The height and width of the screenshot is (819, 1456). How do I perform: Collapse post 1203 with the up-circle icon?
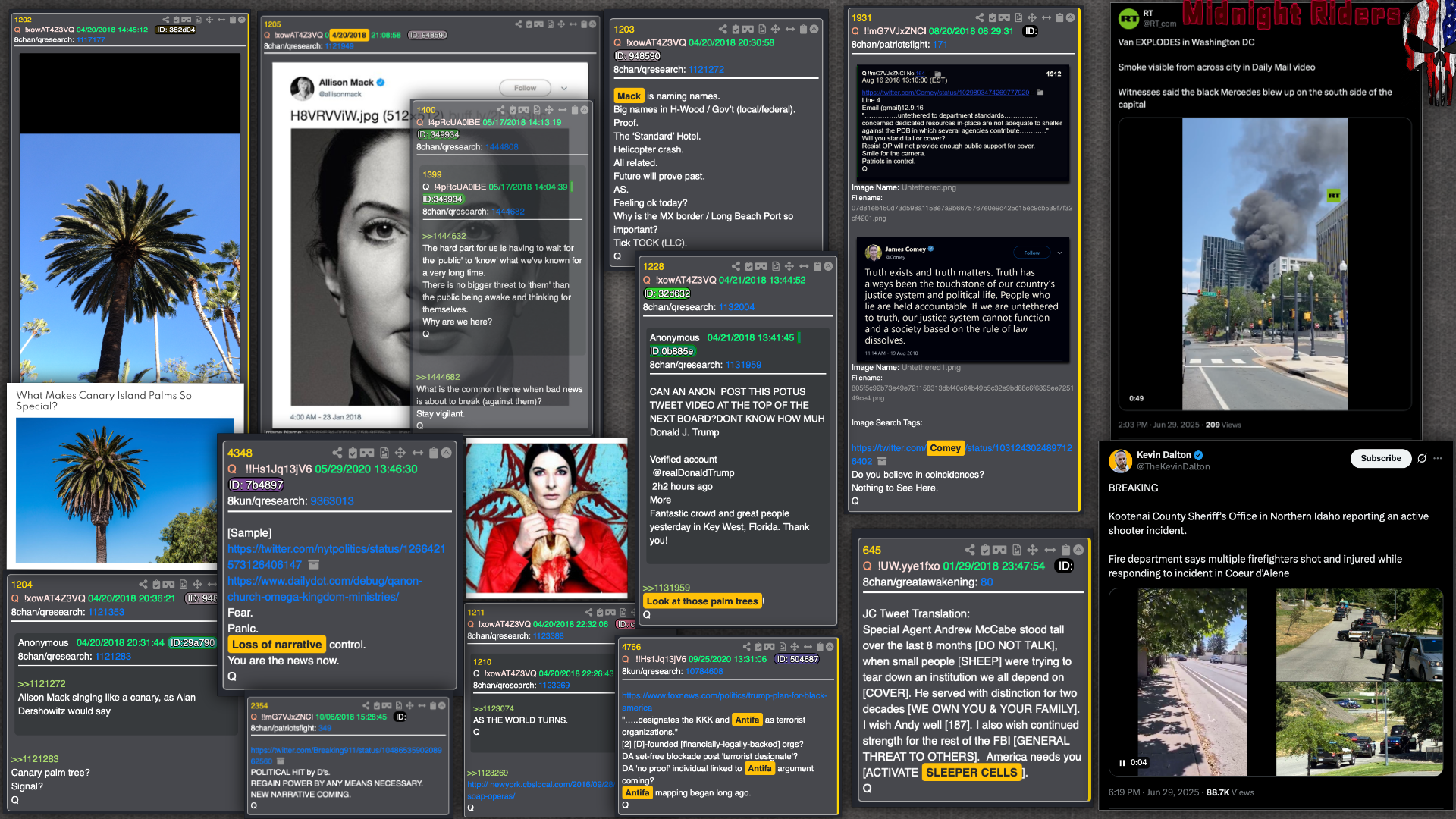point(814,29)
